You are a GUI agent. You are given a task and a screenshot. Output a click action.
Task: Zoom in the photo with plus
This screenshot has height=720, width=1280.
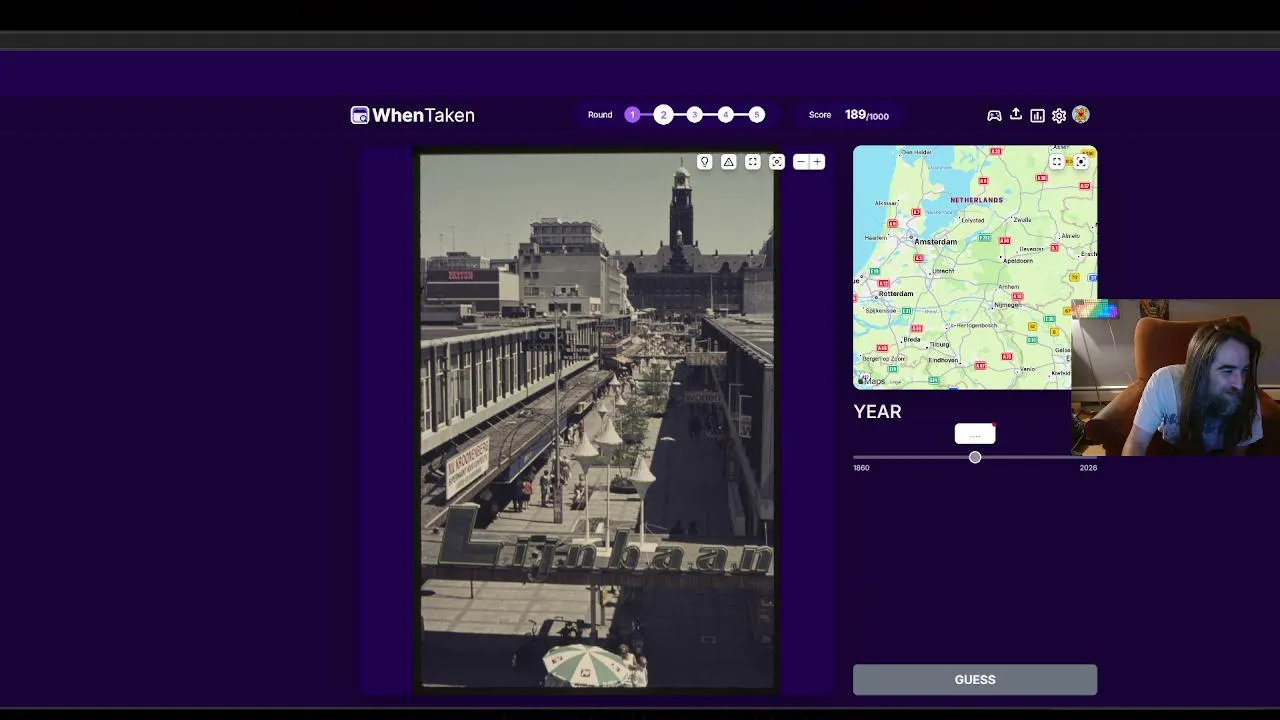817,162
